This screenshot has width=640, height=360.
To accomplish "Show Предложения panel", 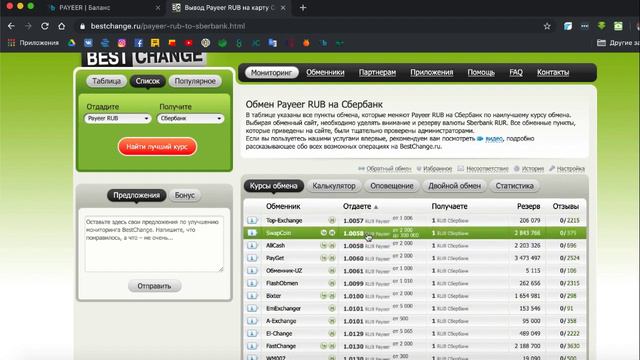I will pos(137,195).
